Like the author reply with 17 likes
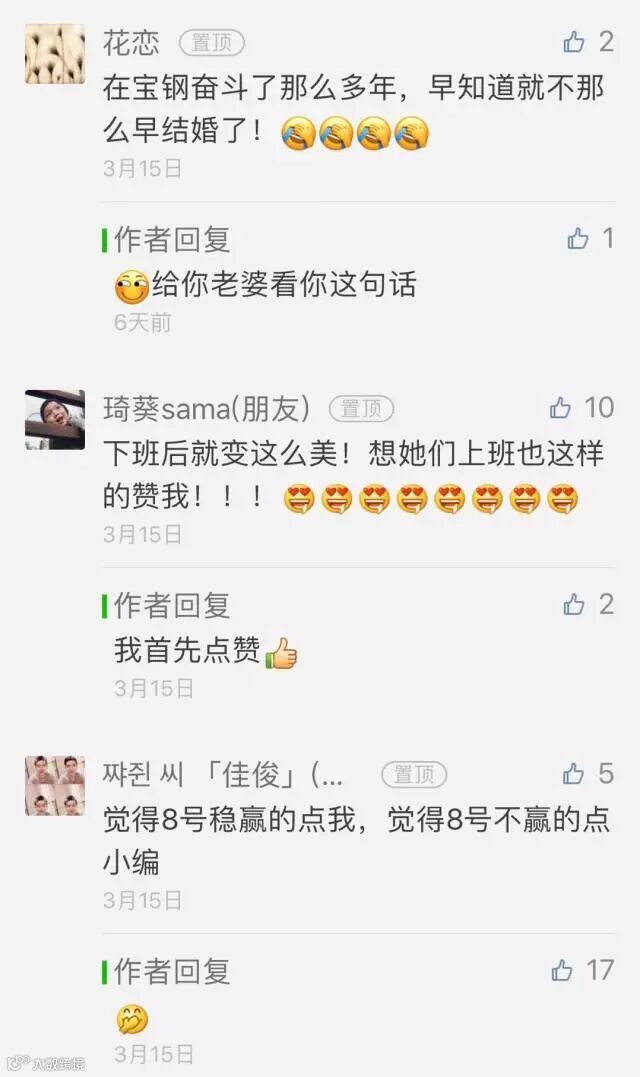 (x=562, y=971)
